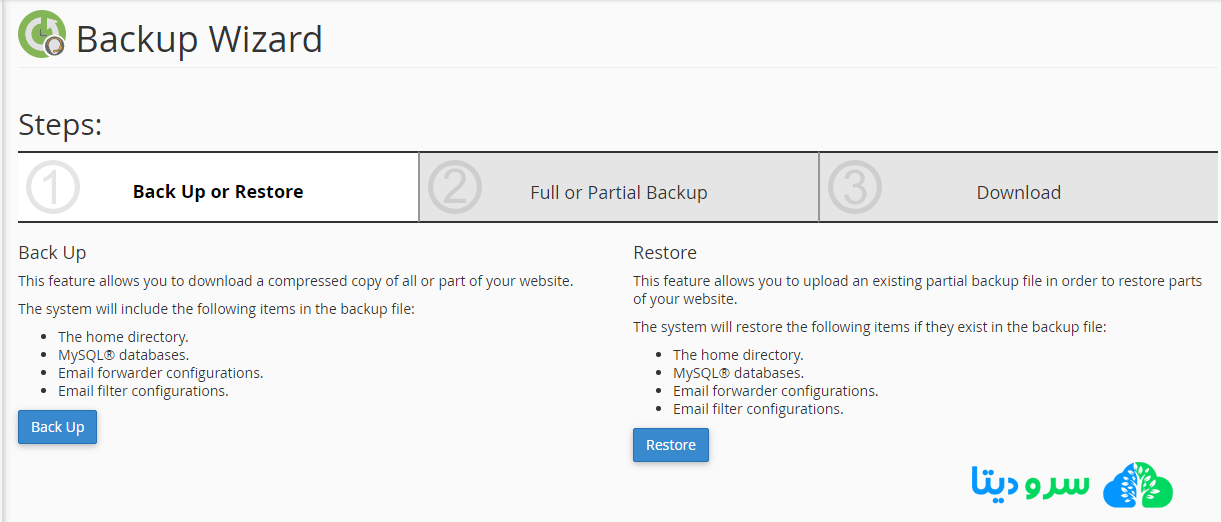
Task: Go to the Download step tab
Action: (x=1018, y=193)
